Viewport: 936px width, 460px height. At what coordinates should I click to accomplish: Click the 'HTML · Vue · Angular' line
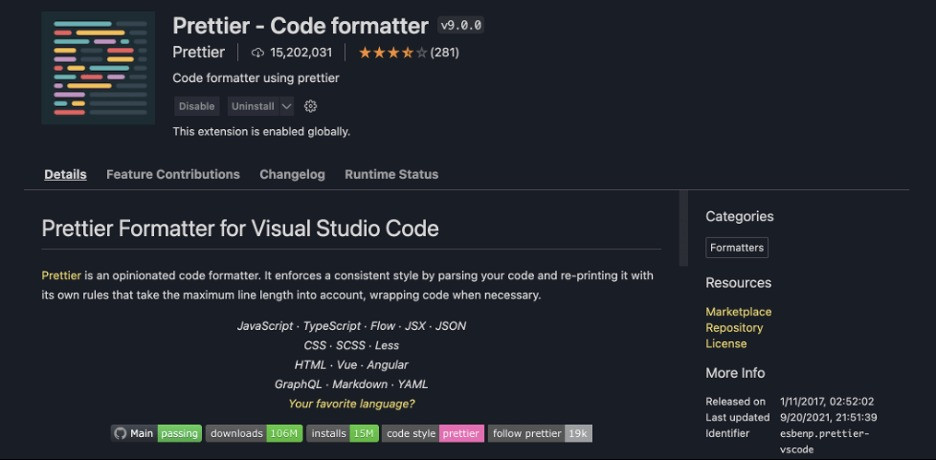click(352, 365)
